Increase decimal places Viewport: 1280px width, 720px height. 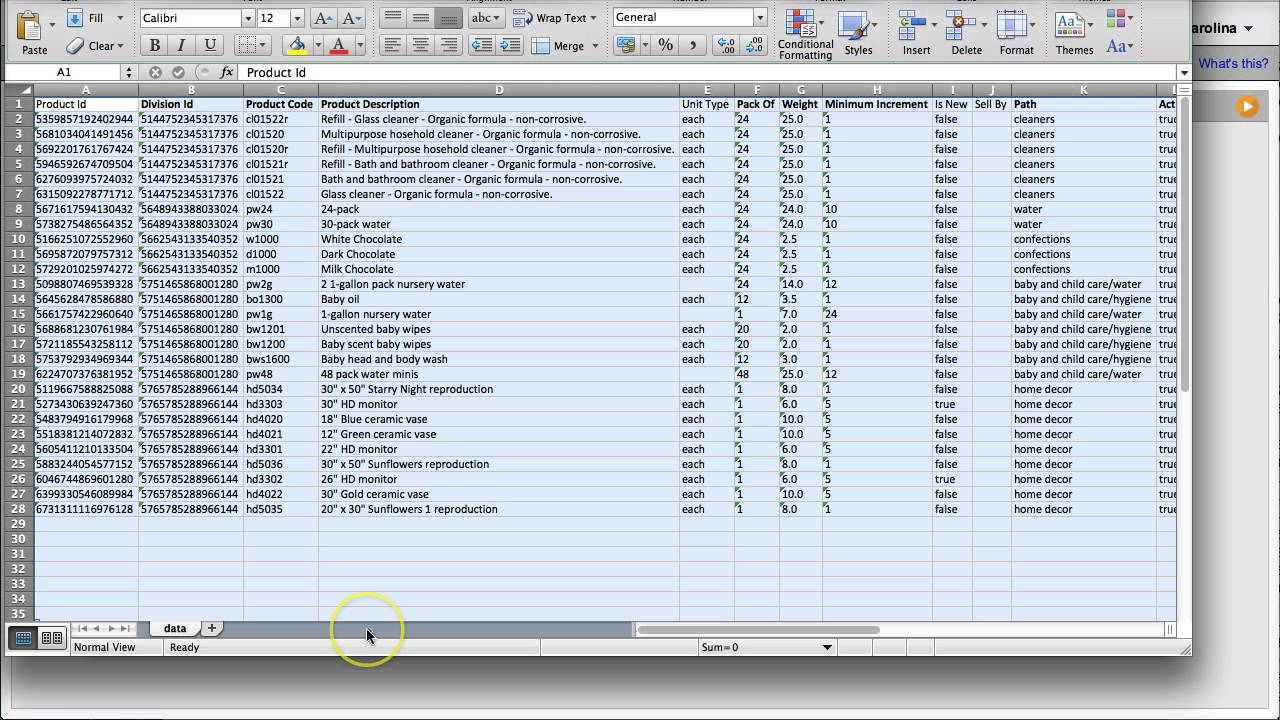tap(727, 46)
